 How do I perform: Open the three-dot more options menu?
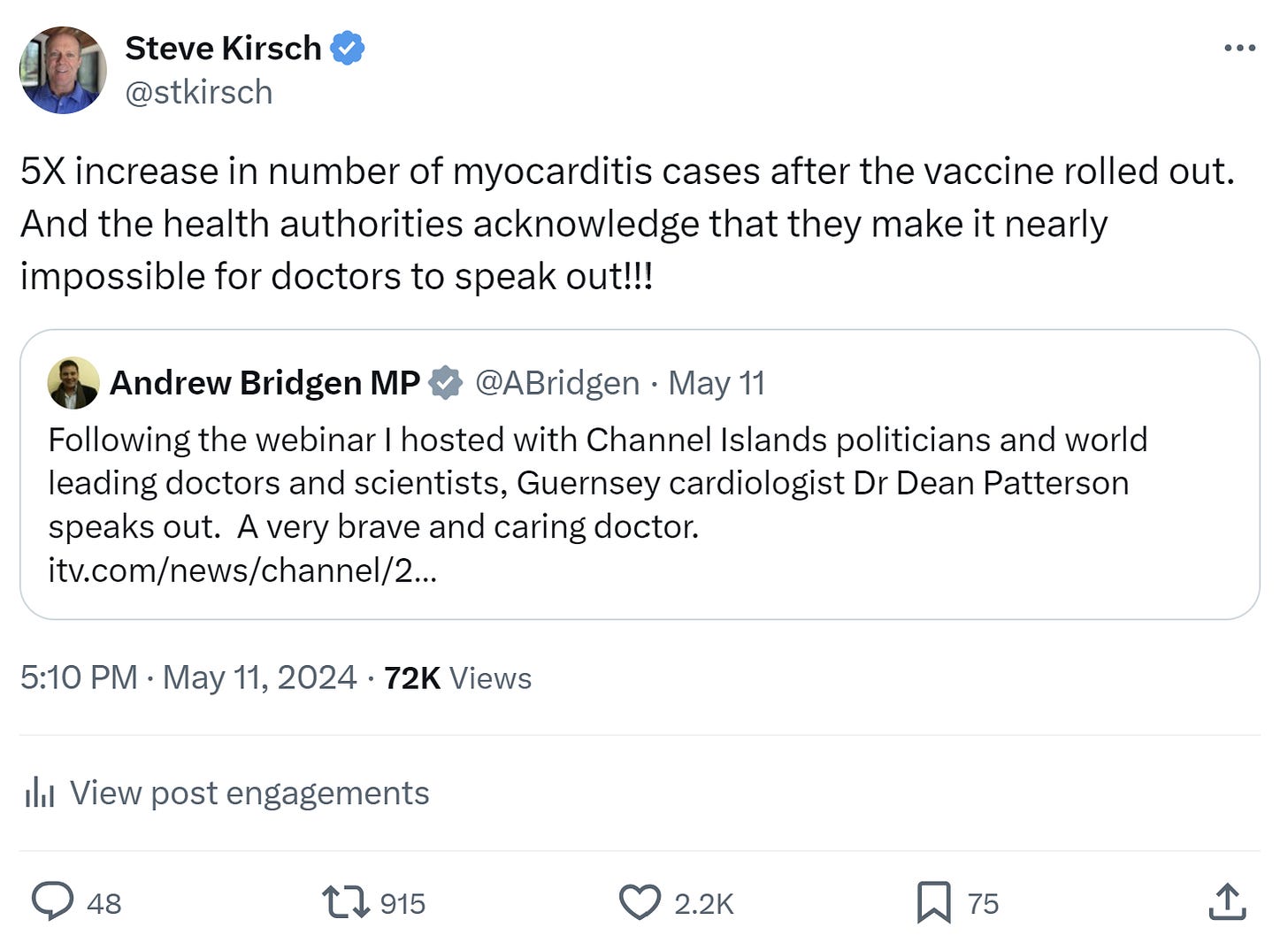(x=1239, y=48)
